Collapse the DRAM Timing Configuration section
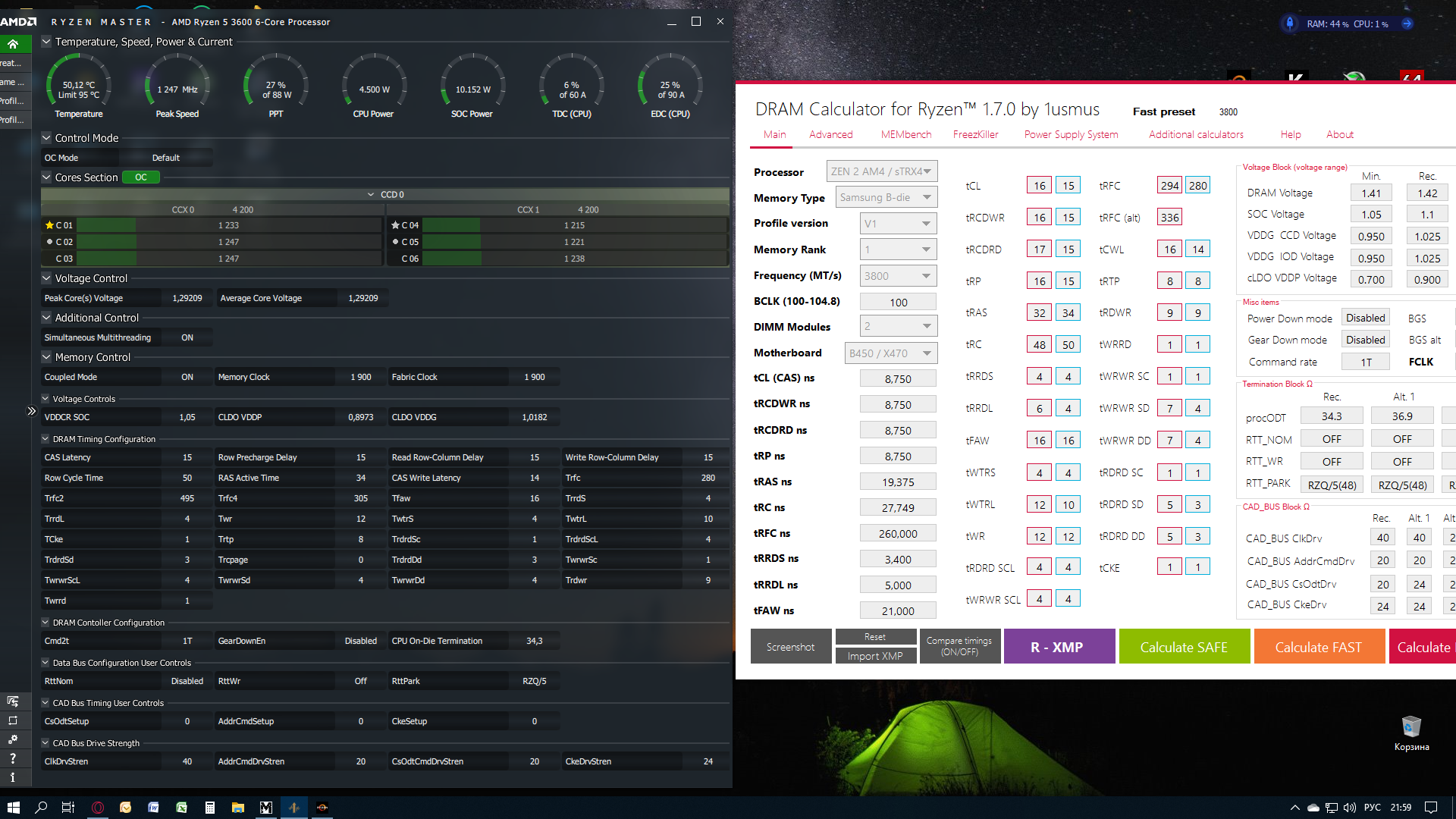Viewport: 1456px width, 819px height. pos(45,439)
